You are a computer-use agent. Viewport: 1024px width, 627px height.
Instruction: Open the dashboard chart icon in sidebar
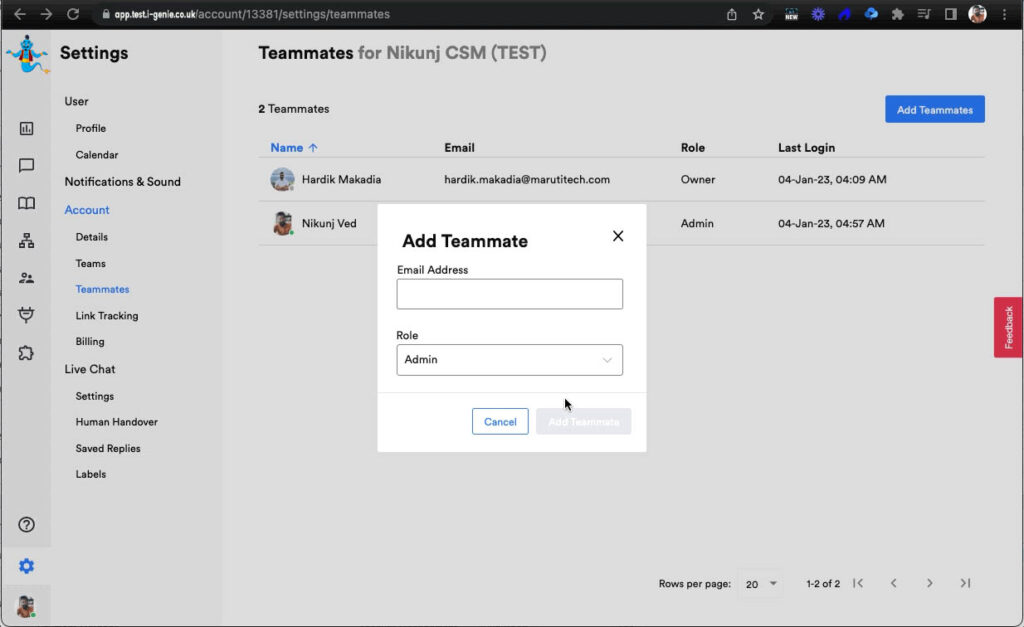(26, 128)
